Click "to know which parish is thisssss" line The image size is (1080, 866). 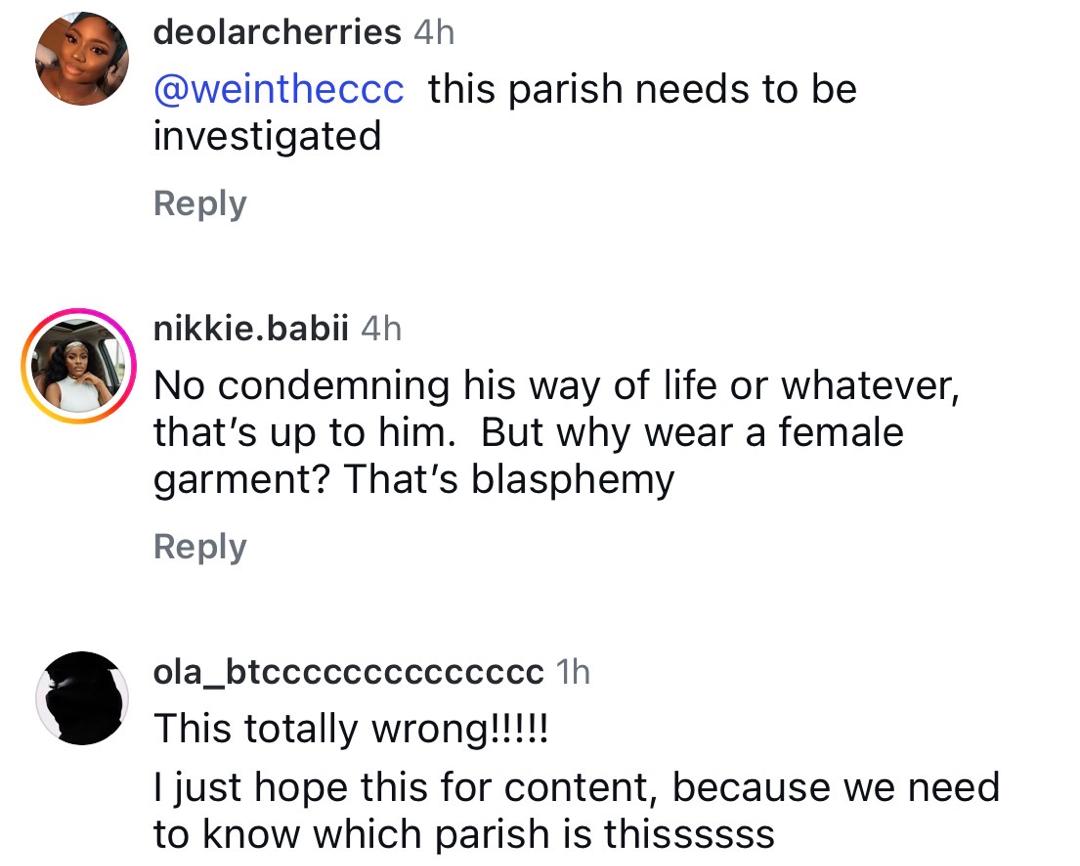(463, 833)
